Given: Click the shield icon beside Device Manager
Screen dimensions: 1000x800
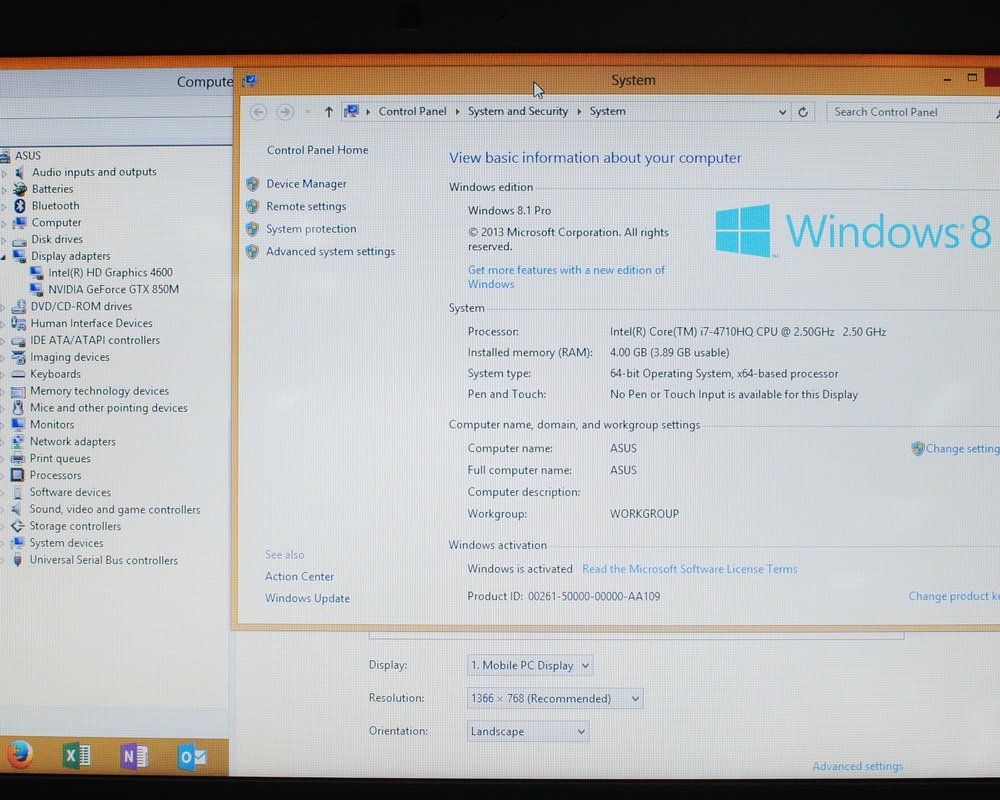Looking at the screenshot, I should click(x=253, y=184).
